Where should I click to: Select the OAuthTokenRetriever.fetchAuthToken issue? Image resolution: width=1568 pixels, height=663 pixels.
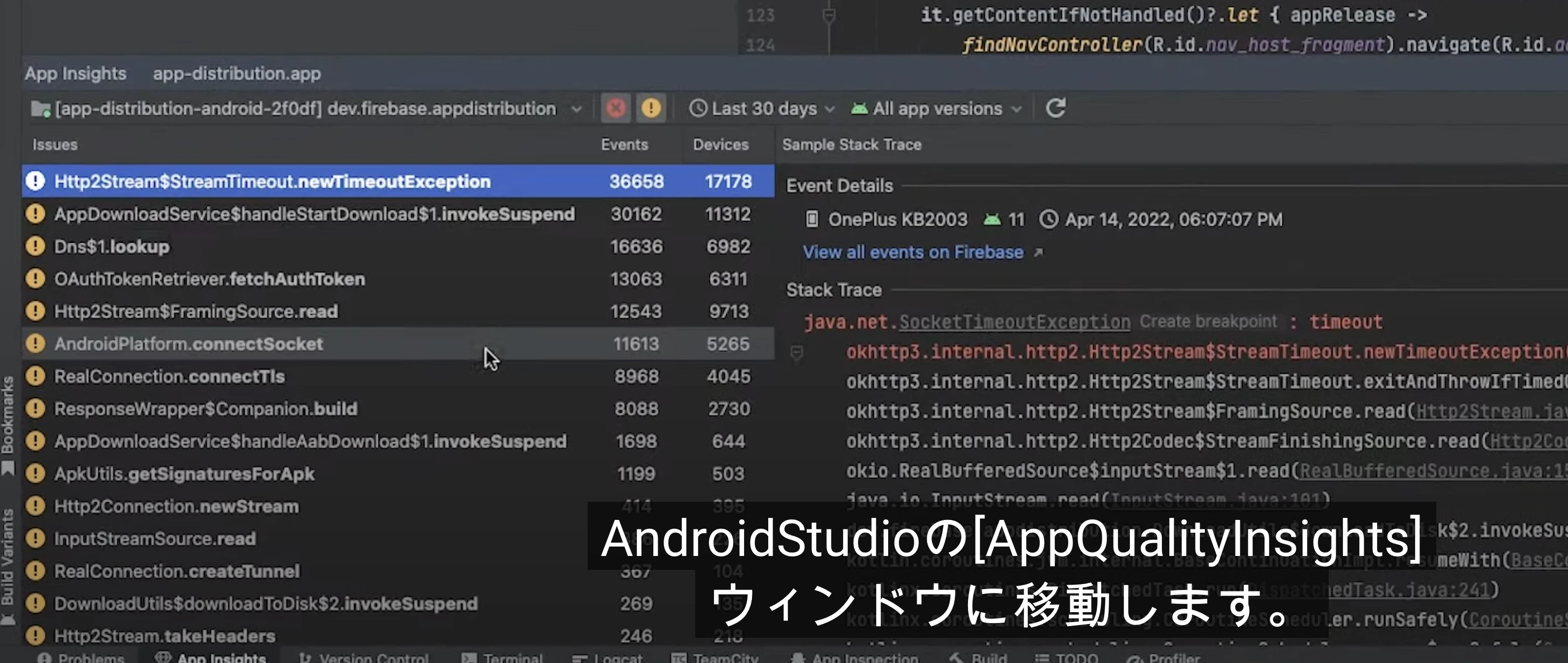[x=398, y=279]
